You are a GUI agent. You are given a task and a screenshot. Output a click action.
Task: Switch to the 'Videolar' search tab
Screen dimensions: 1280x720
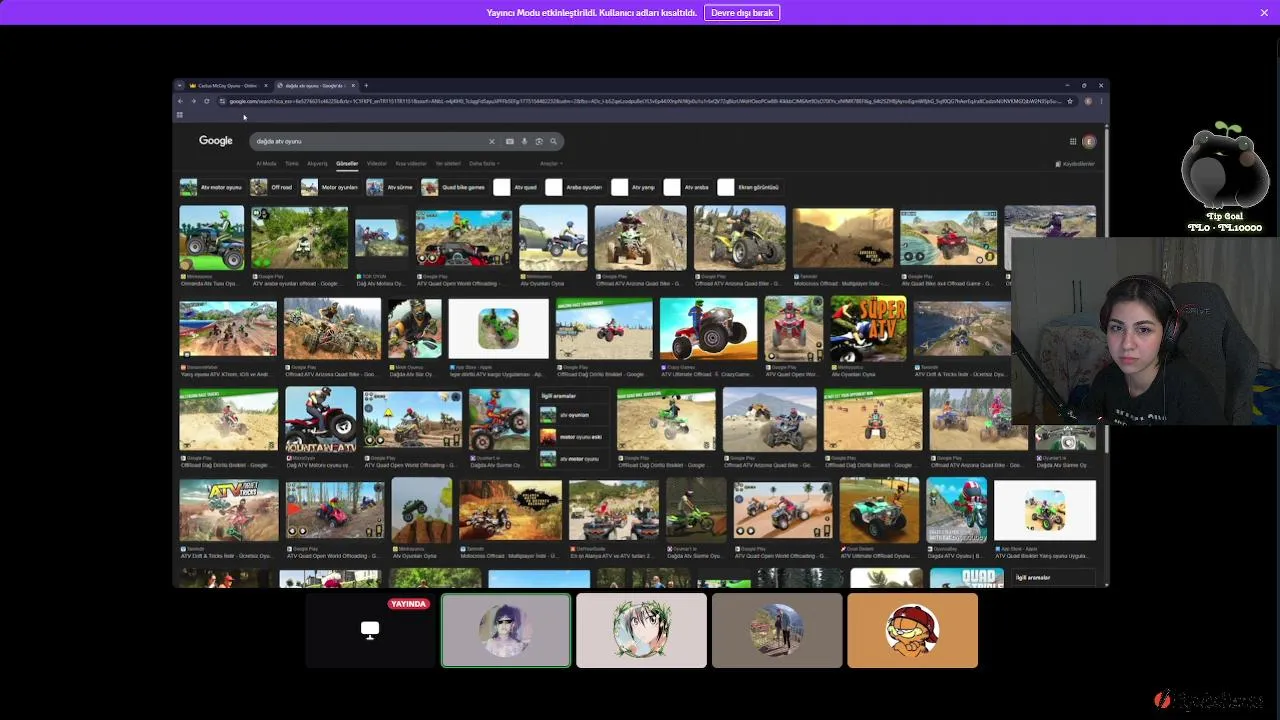click(x=377, y=163)
